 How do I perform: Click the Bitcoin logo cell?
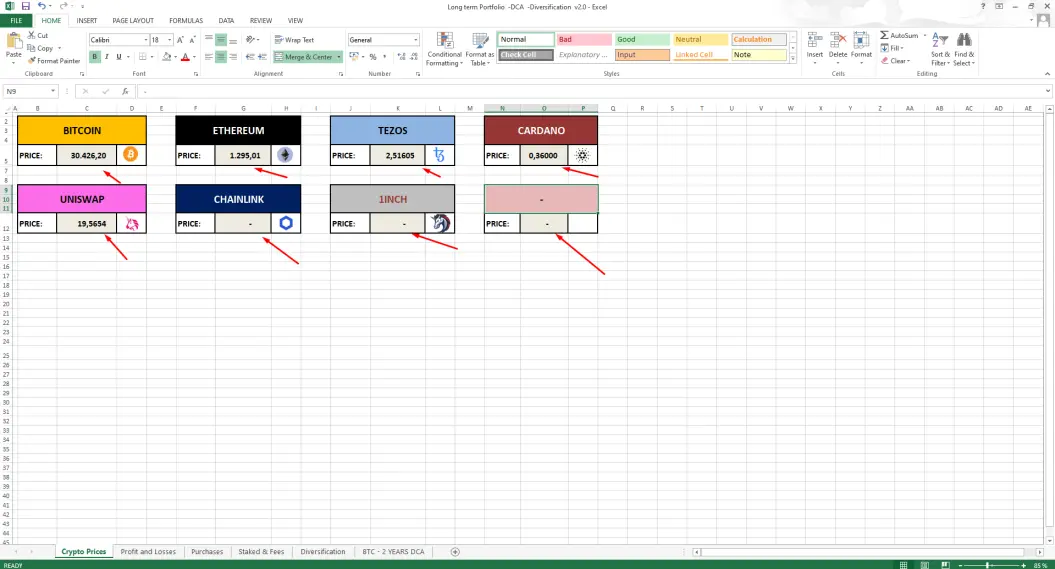(131, 155)
